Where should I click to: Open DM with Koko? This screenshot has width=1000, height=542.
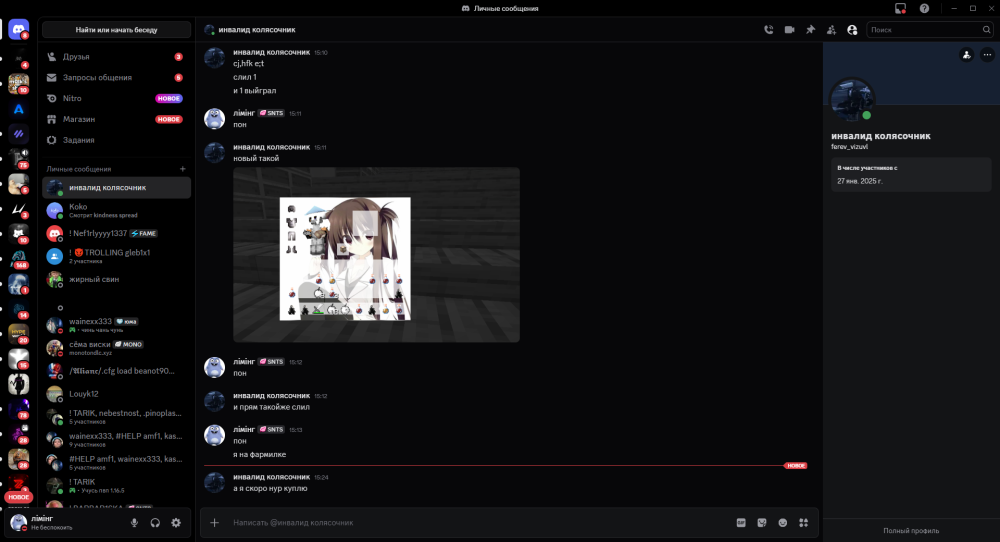tap(116, 210)
